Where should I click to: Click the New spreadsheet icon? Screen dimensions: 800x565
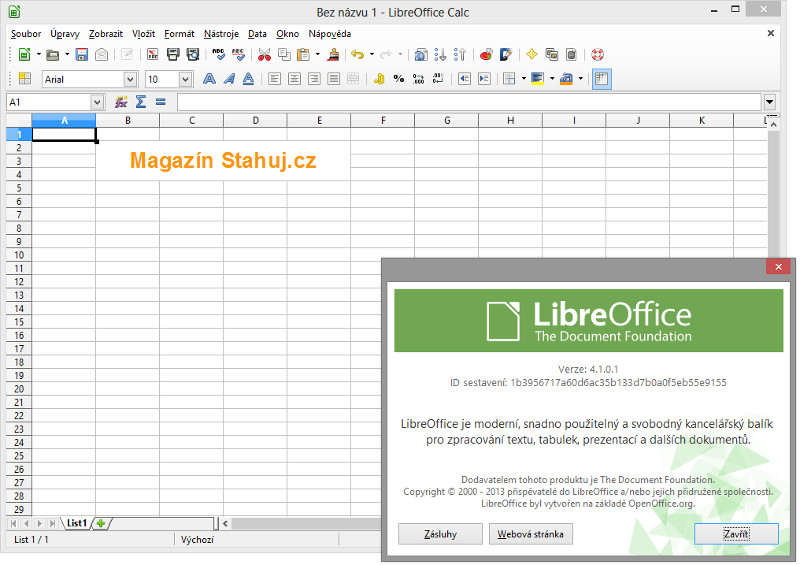tap(24, 54)
